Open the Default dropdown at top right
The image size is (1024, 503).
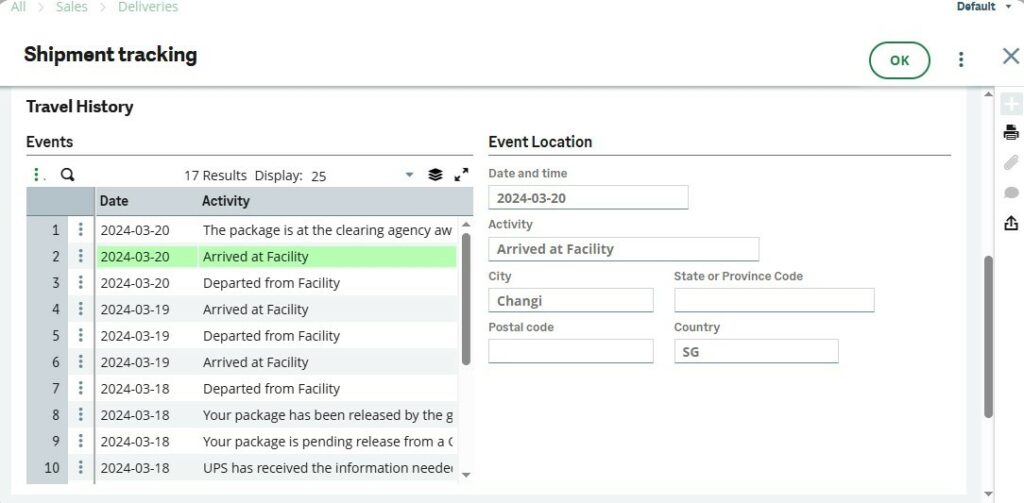1007,7
